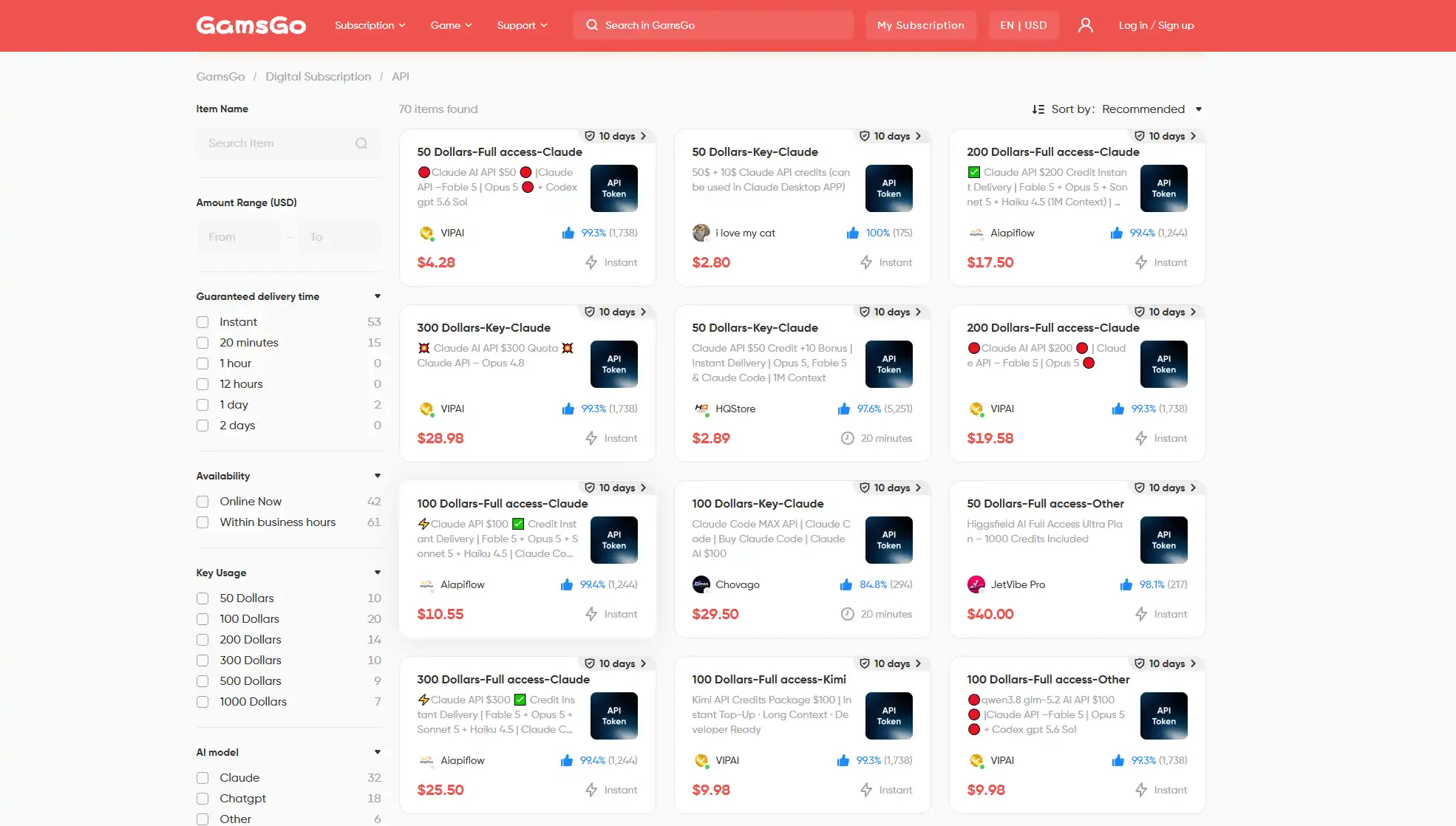Tick the 500 Dollars checkbox
Screen dimensions: 1456x826
coord(203,681)
